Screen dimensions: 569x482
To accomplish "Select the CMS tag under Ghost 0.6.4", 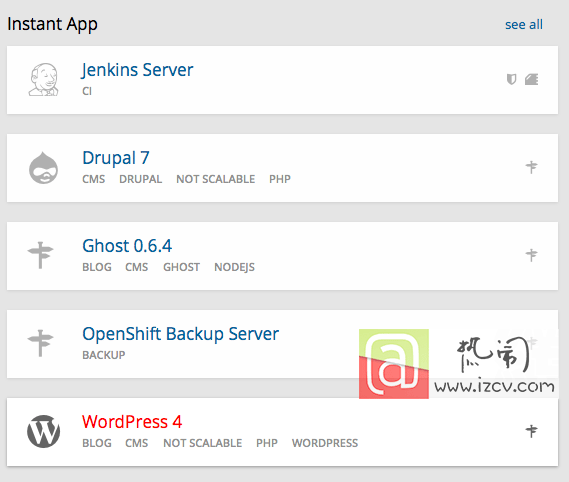I will pos(136,267).
